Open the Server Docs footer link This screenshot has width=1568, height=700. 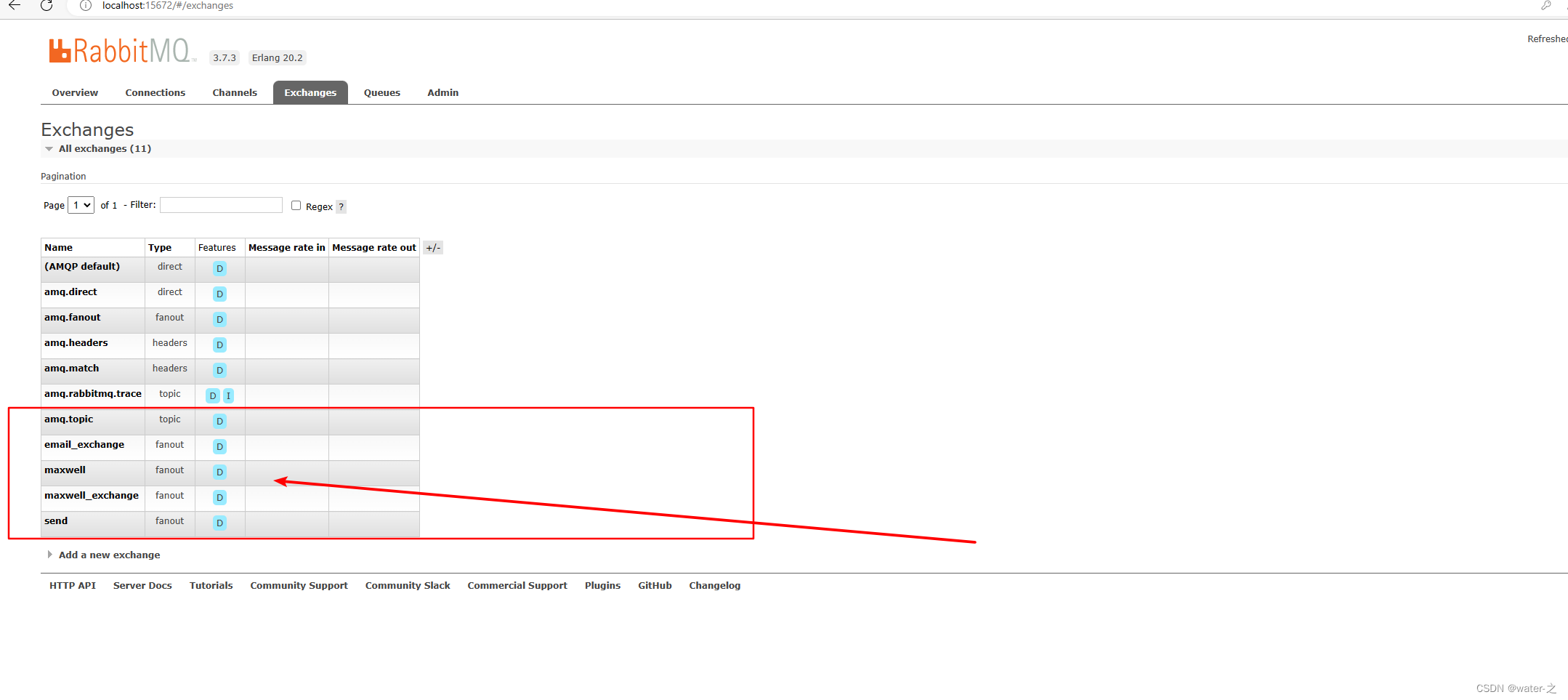(142, 586)
